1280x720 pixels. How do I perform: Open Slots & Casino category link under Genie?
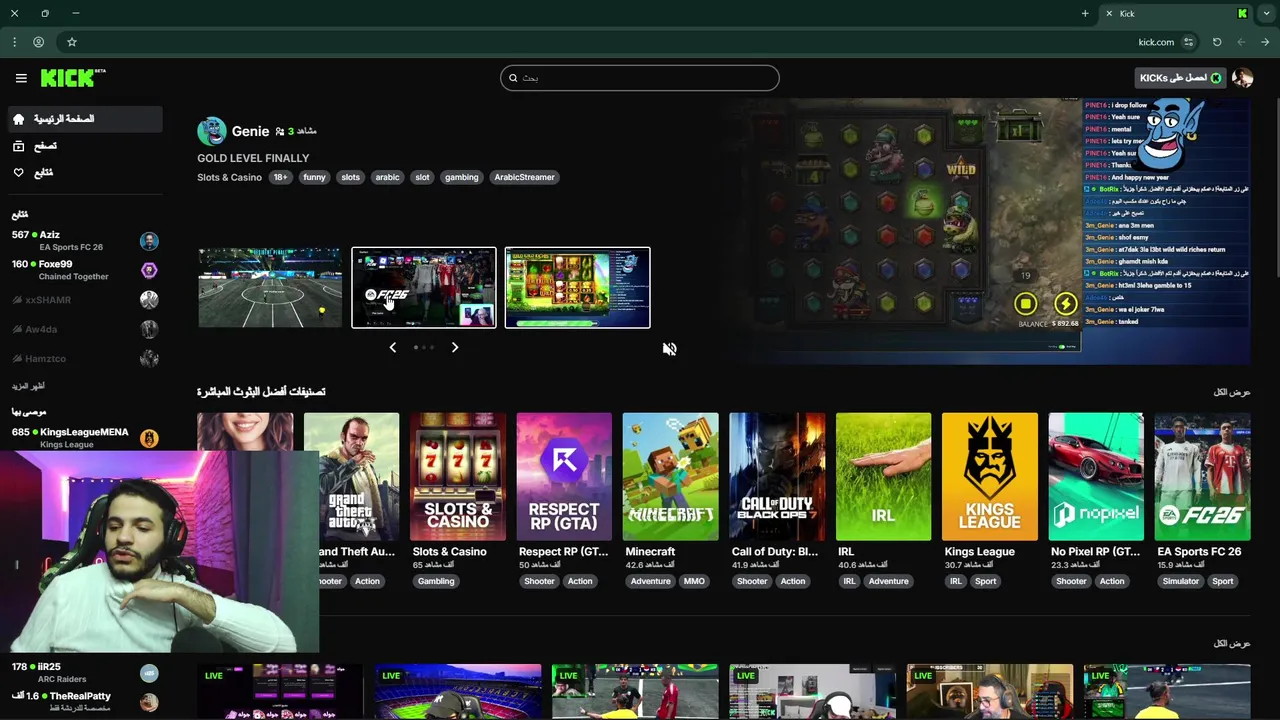(229, 177)
